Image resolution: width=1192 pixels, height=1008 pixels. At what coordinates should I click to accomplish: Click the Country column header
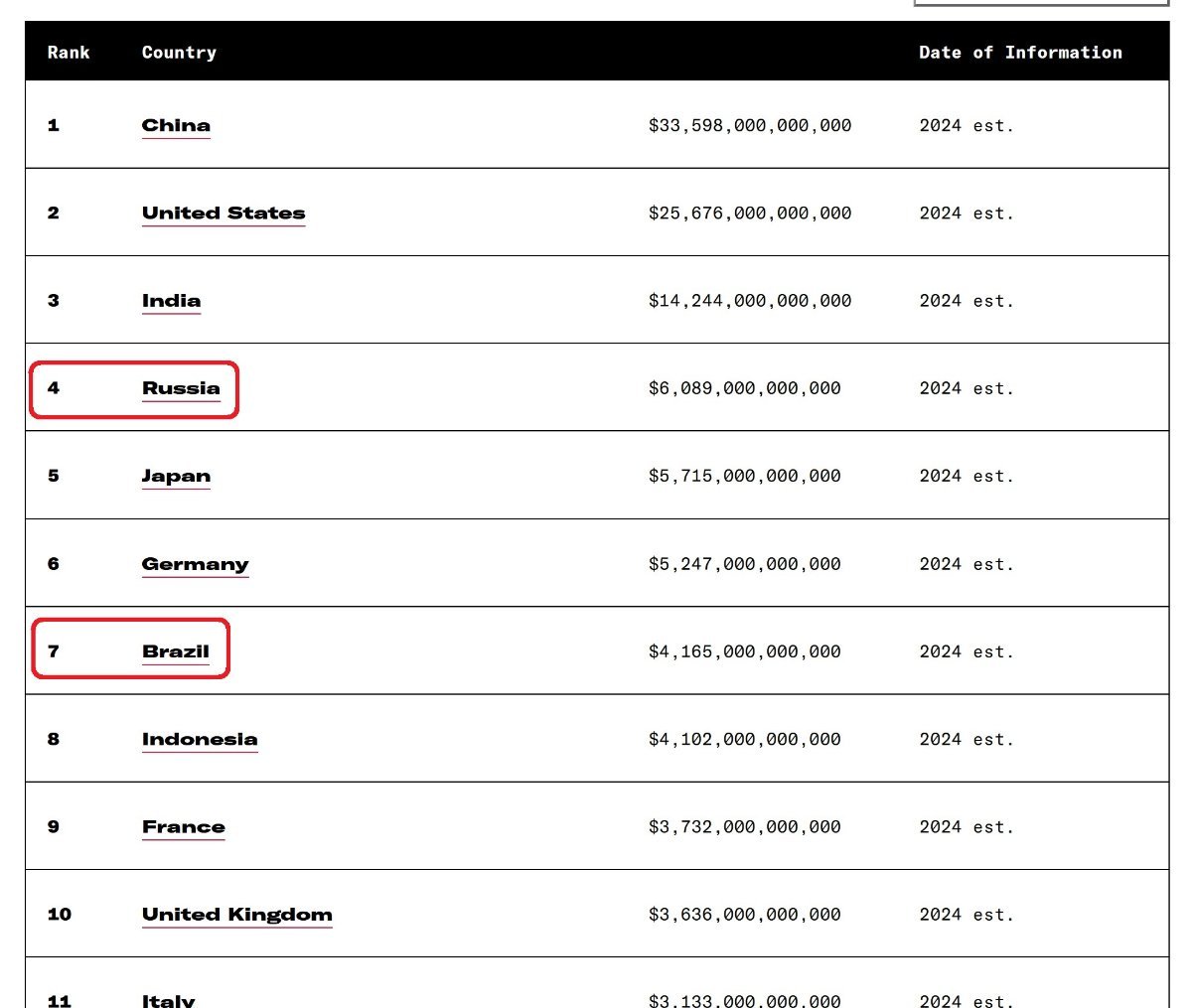(x=179, y=53)
